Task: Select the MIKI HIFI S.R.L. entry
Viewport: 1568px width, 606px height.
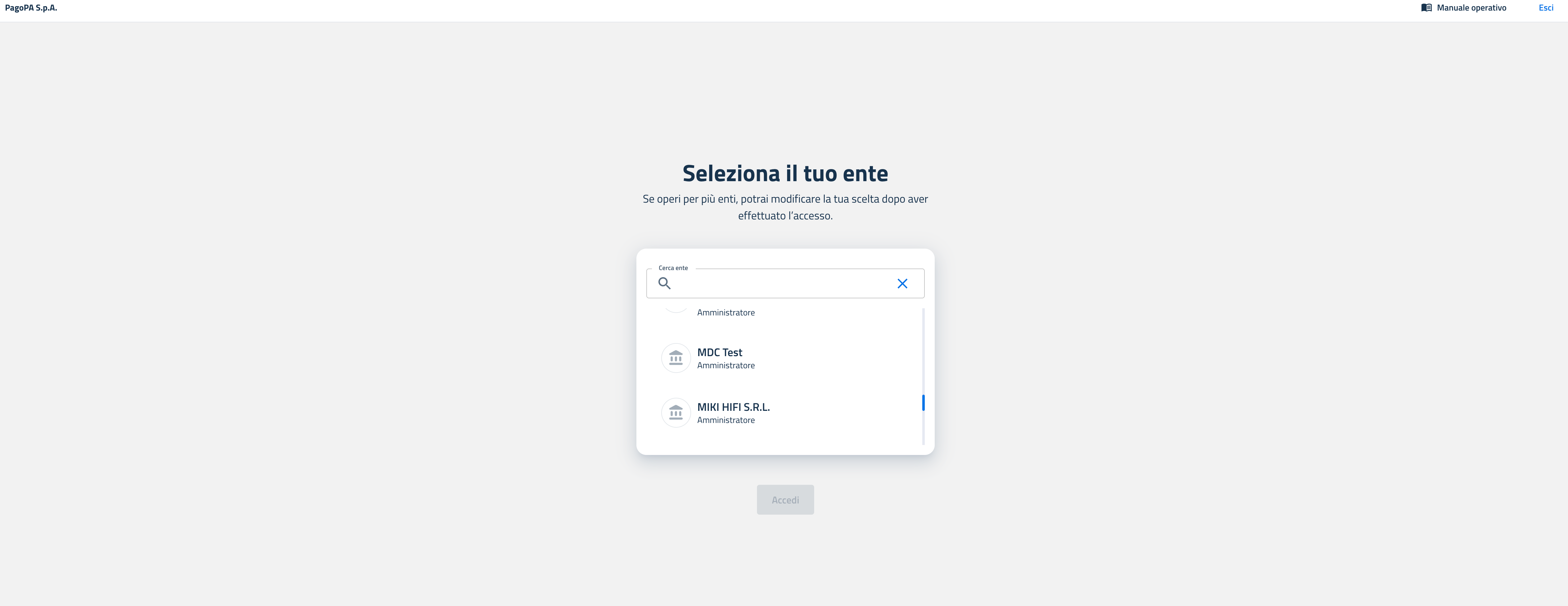Action: 785,413
